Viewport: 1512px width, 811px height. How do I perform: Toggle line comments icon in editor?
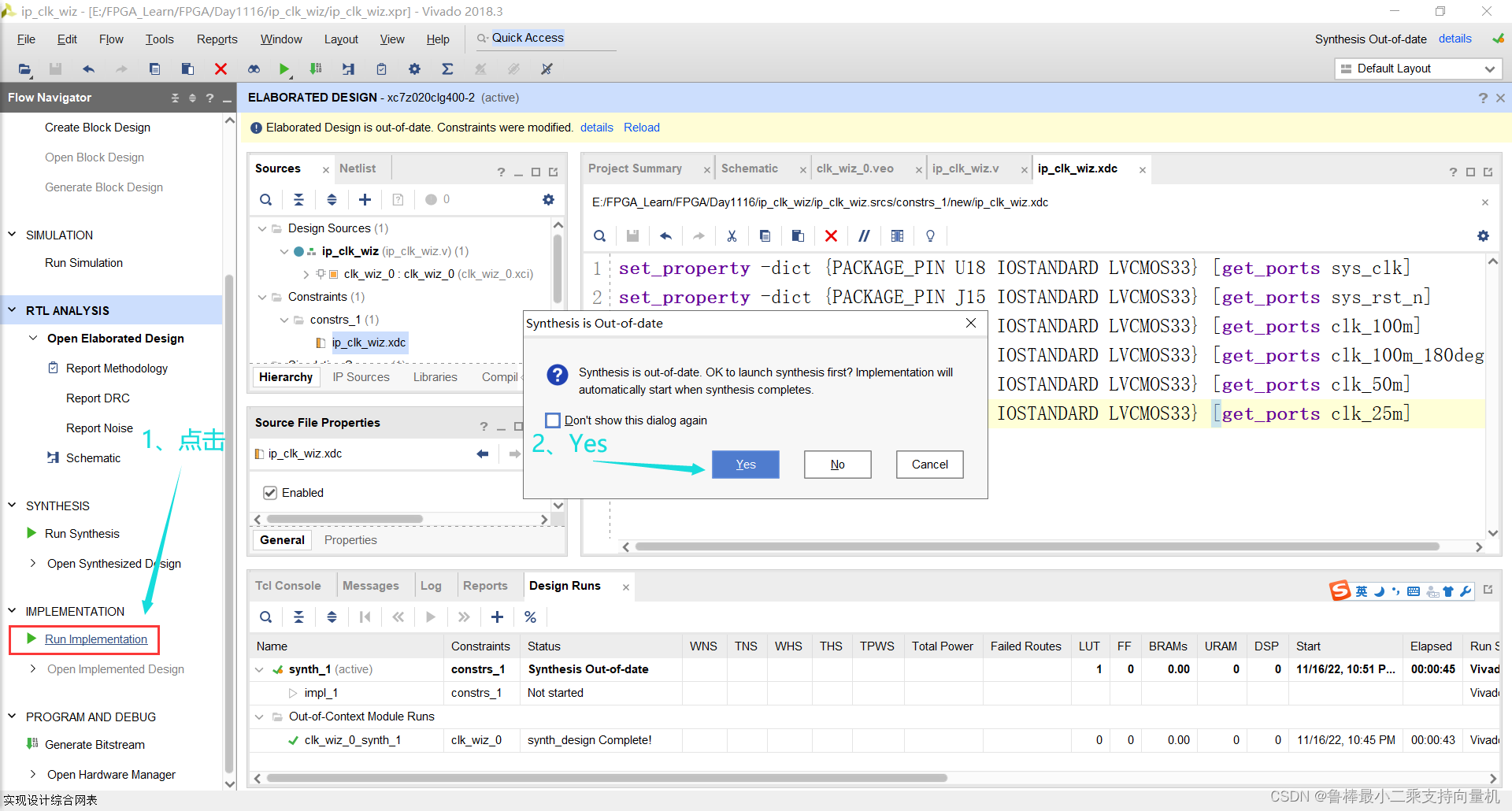[864, 236]
